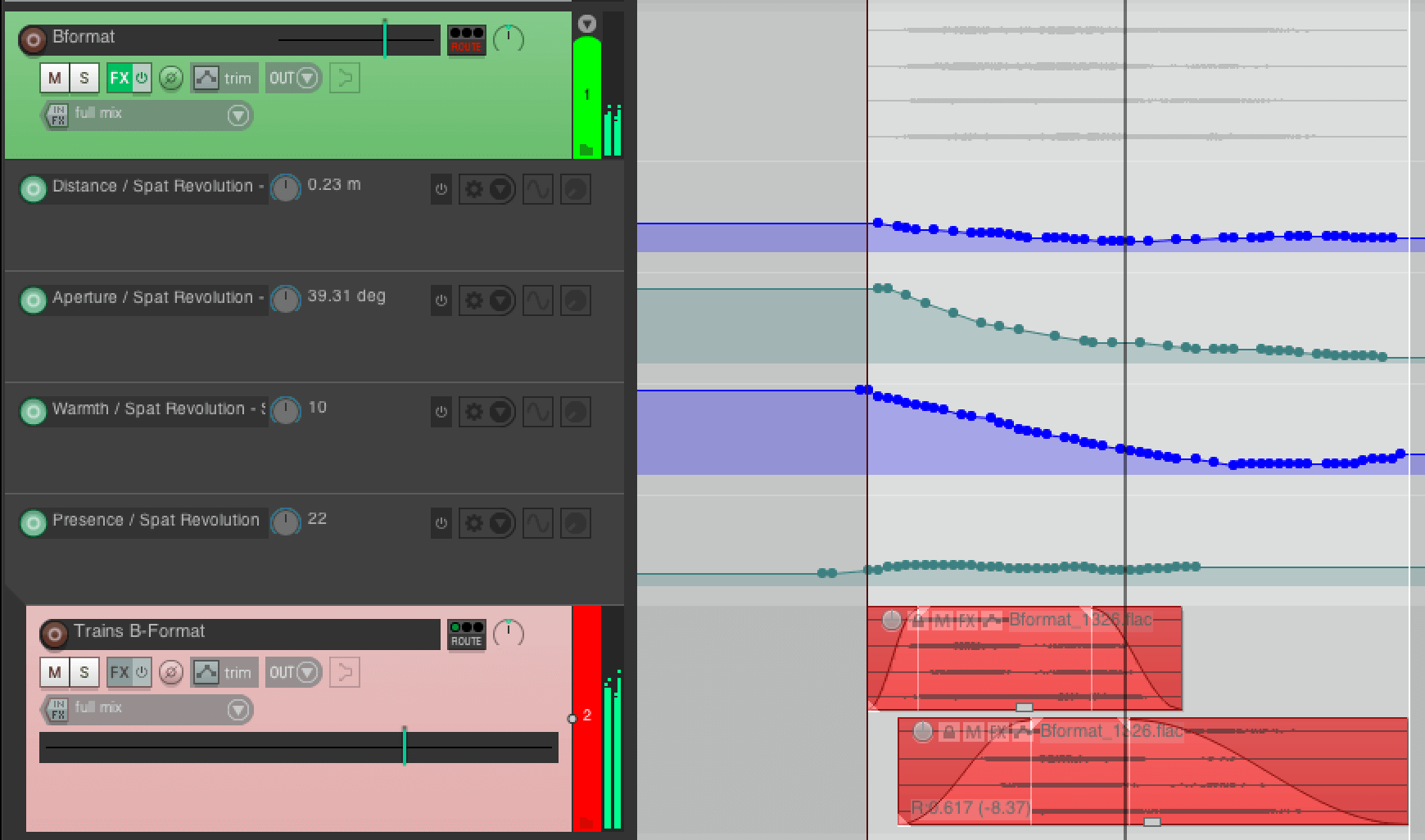Screen dimensions: 1425x840
Task: Click folder icon at bottom of Trains B-Format track
Action: point(586,822)
